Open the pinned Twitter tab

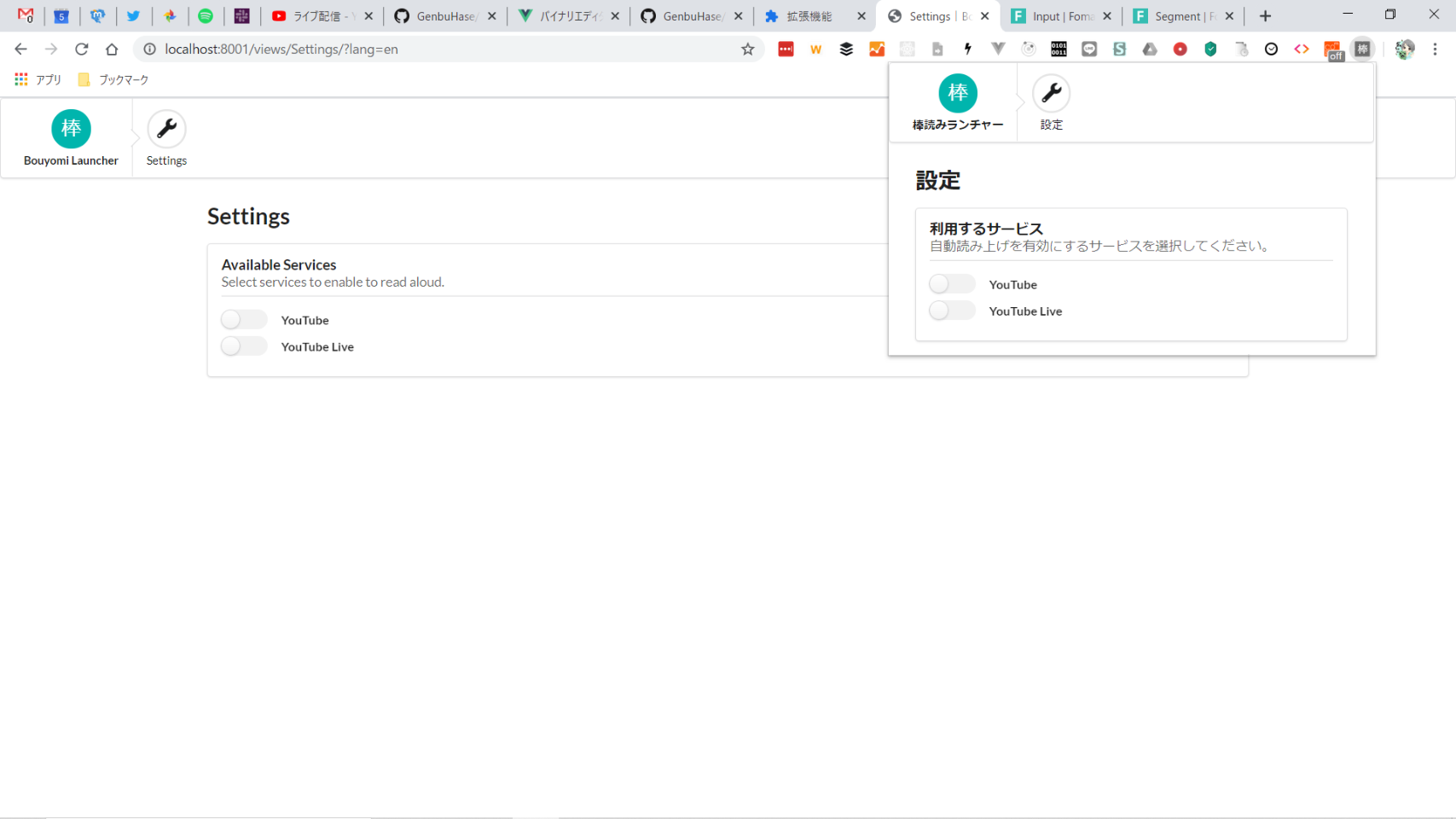pos(133,16)
